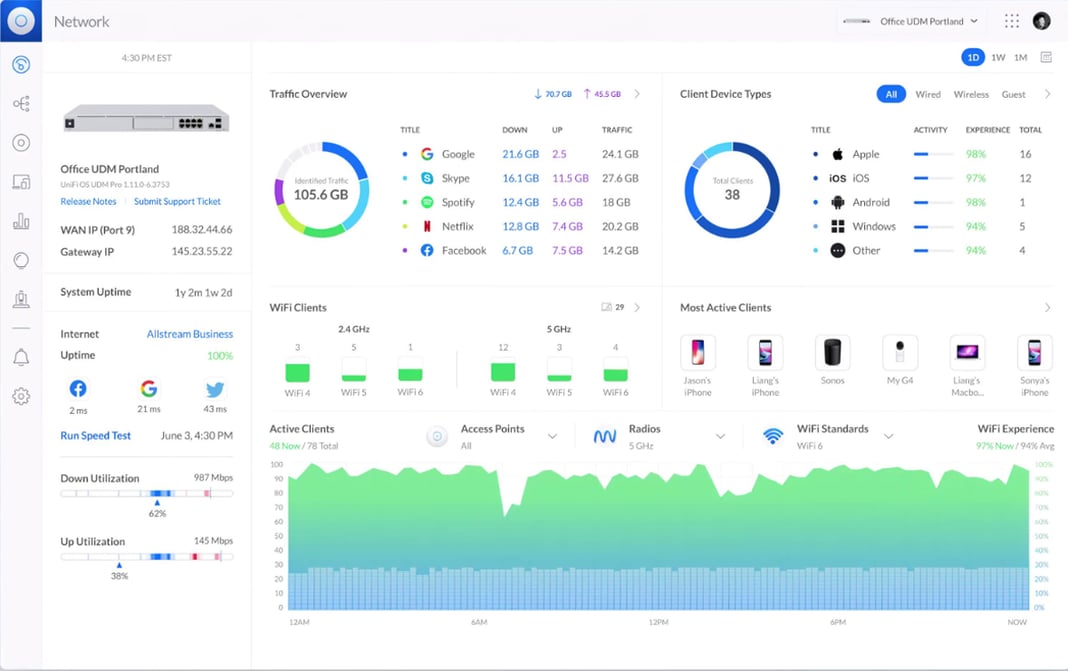Screen dimensions: 1068x671
Task: Open the topology icon in the sidebar
Action: (21, 104)
